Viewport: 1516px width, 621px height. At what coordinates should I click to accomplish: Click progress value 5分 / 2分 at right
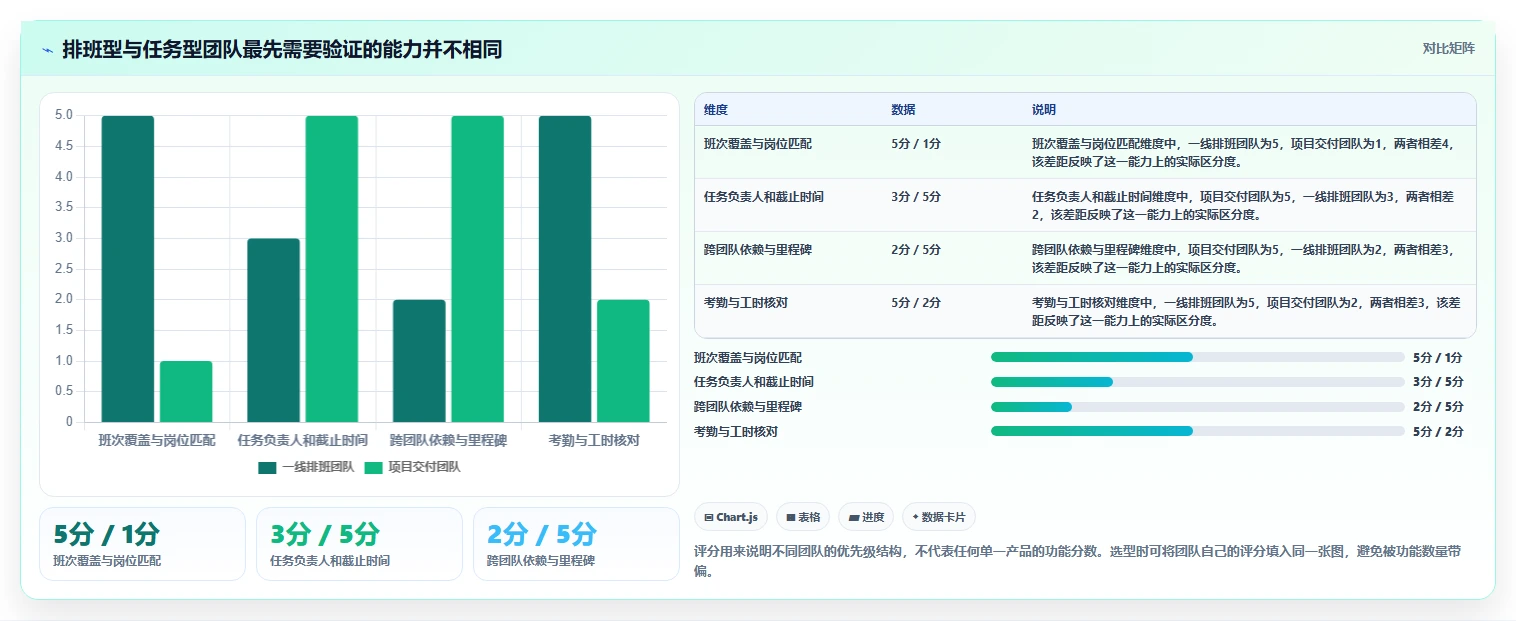1438,431
